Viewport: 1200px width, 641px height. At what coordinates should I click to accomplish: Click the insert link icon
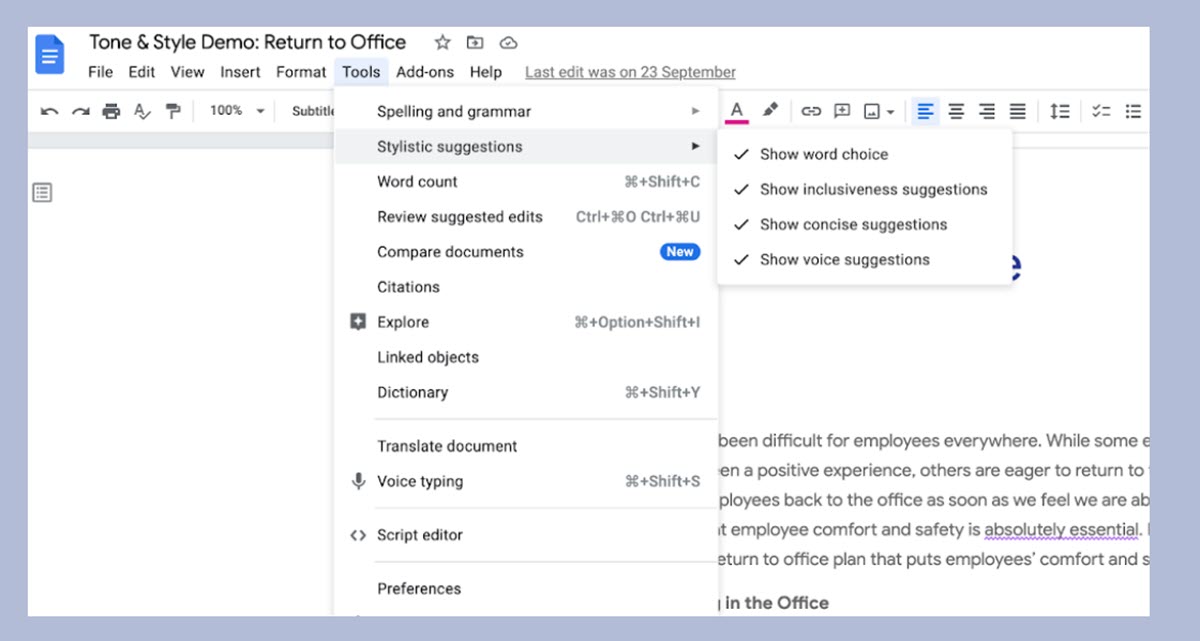click(811, 111)
